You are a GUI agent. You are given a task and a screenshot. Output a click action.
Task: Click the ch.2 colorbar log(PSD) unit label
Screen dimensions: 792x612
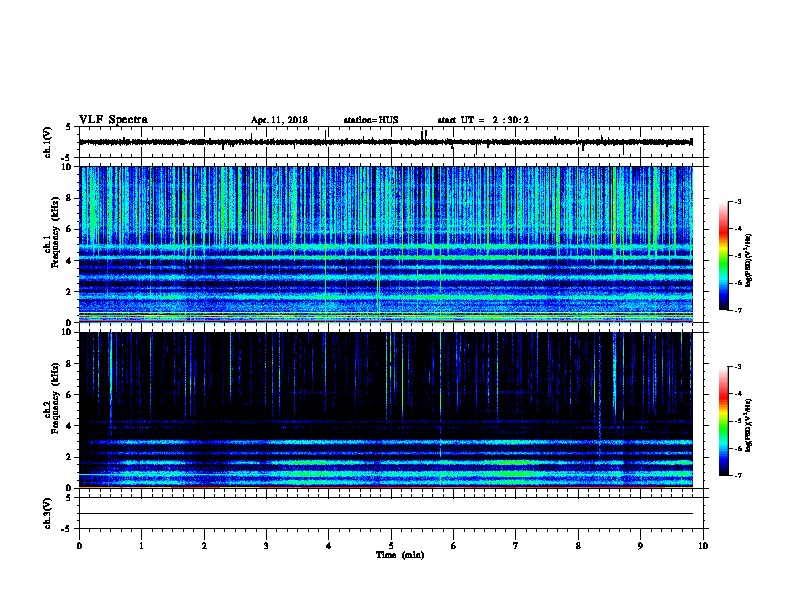coord(748,426)
